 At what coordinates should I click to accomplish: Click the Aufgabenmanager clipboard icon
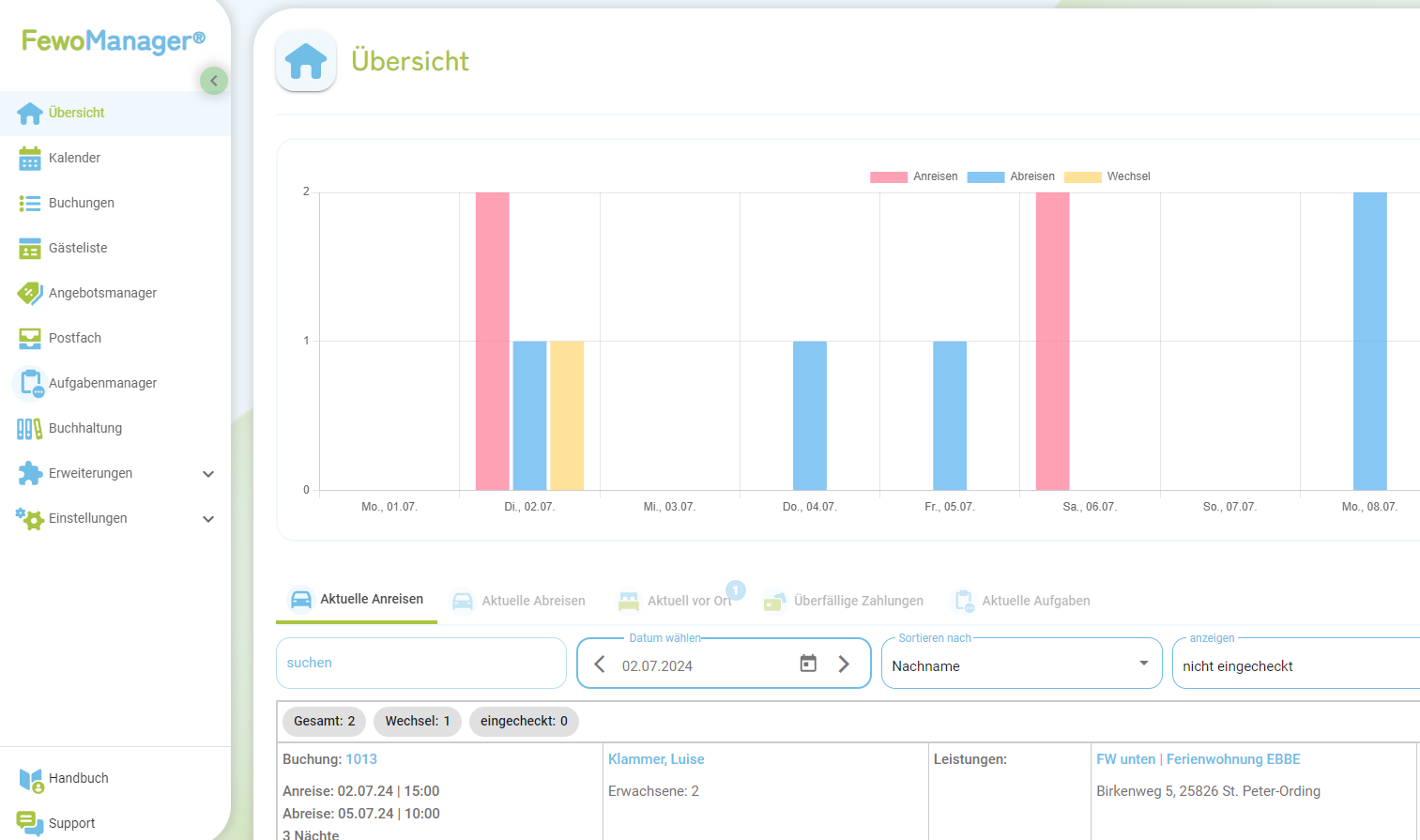coord(30,384)
